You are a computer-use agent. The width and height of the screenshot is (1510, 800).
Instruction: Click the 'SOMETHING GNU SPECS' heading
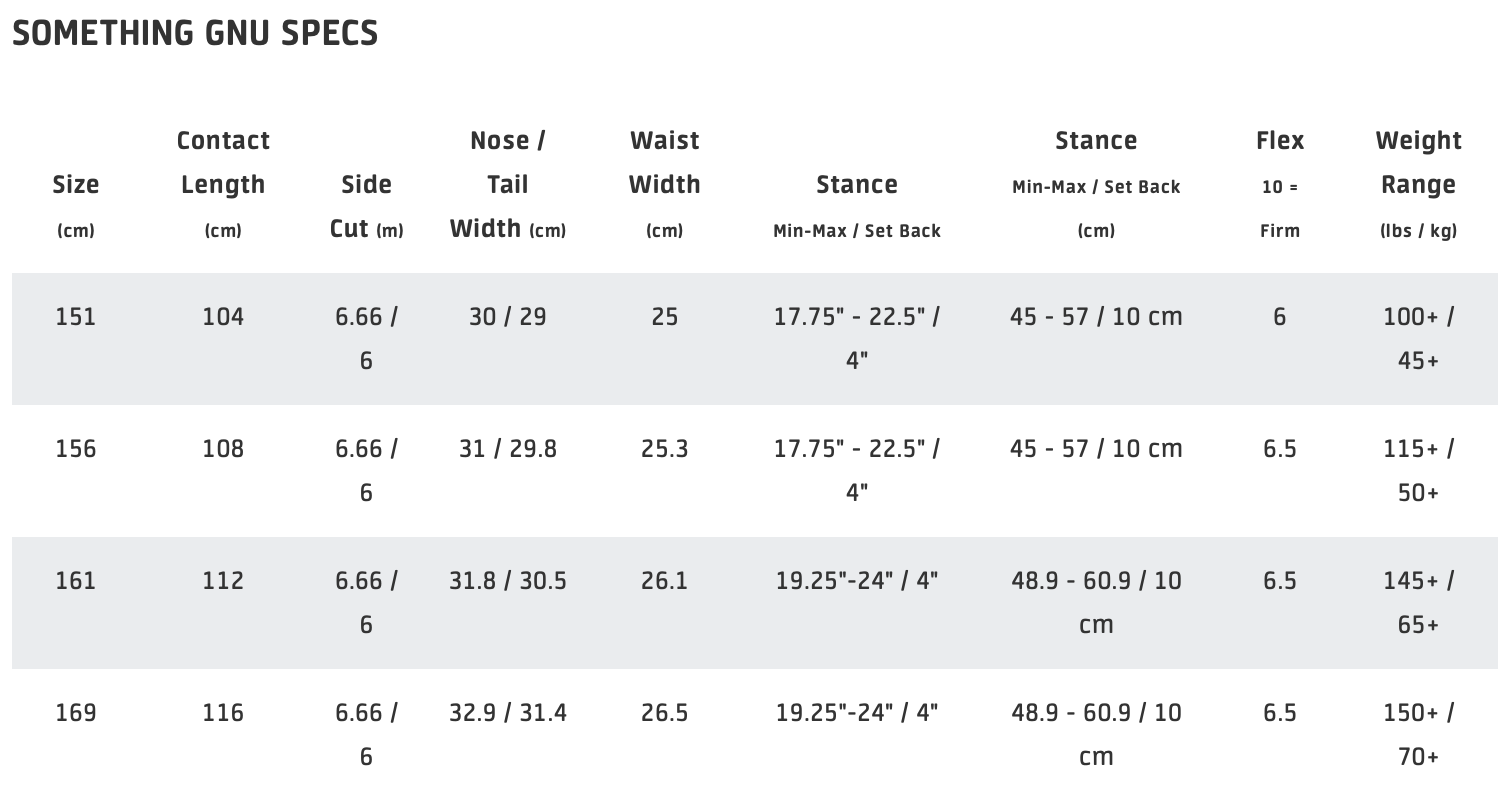coord(195,33)
